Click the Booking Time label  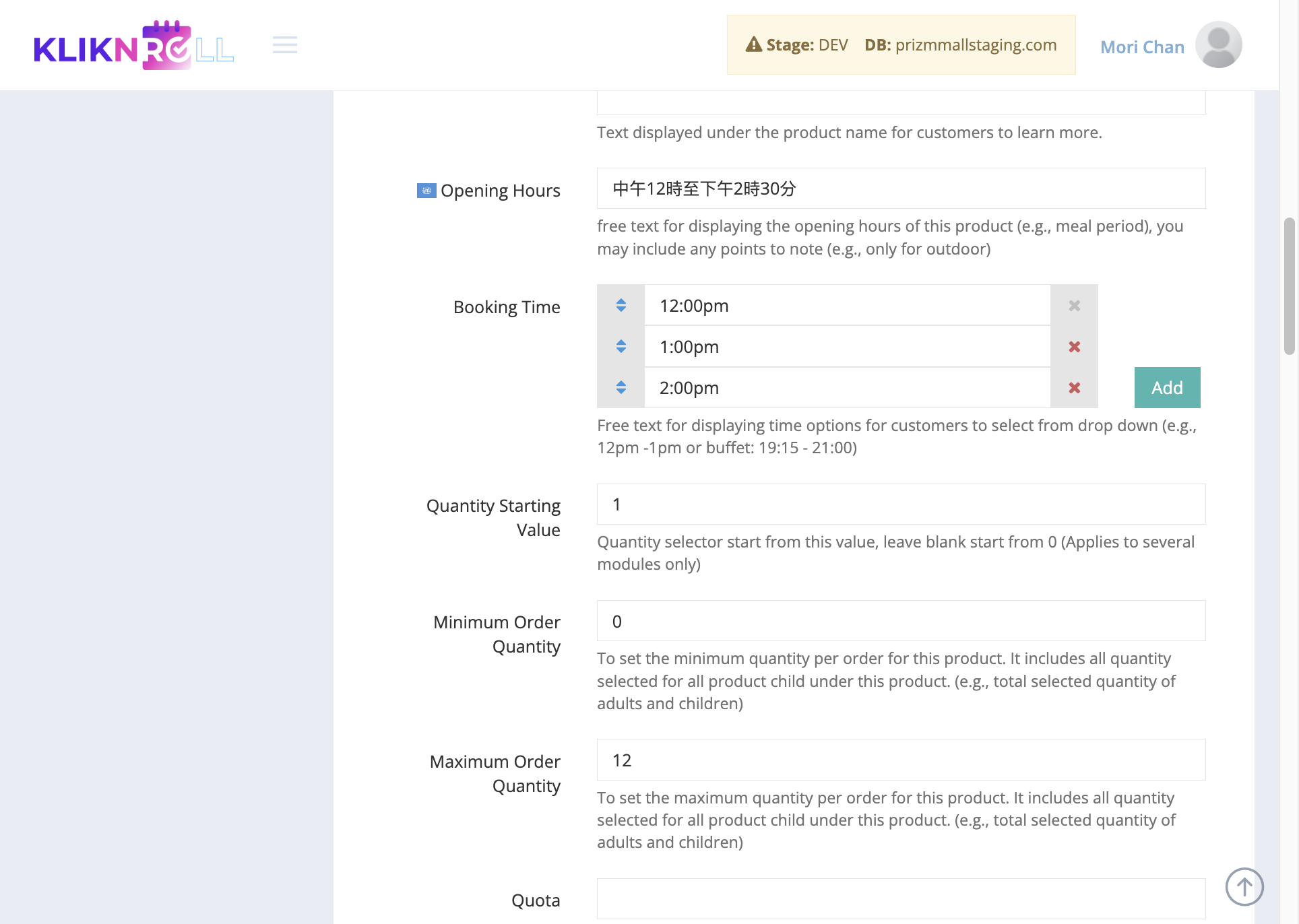point(507,307)
